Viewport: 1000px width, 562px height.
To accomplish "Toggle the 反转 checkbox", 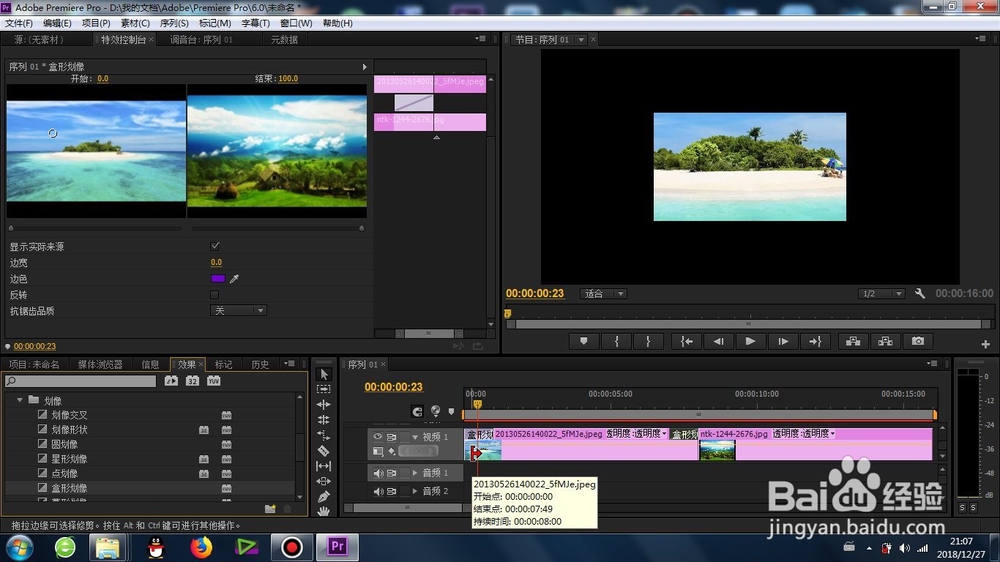I will pyautogui.click(x=215, y=295).
